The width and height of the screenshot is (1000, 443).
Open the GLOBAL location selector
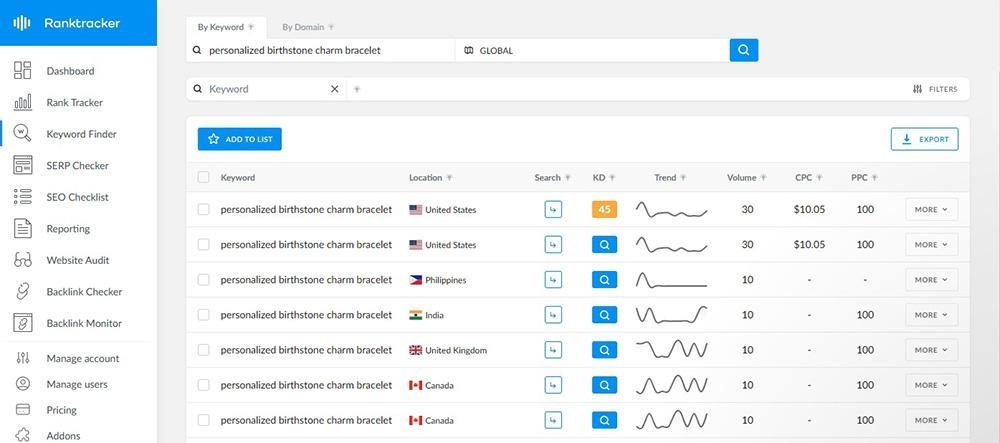click(592, 50)
